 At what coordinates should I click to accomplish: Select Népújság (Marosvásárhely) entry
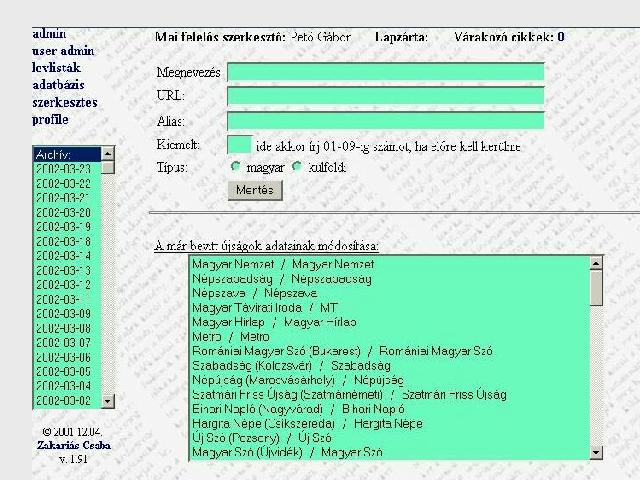[390, 380]
